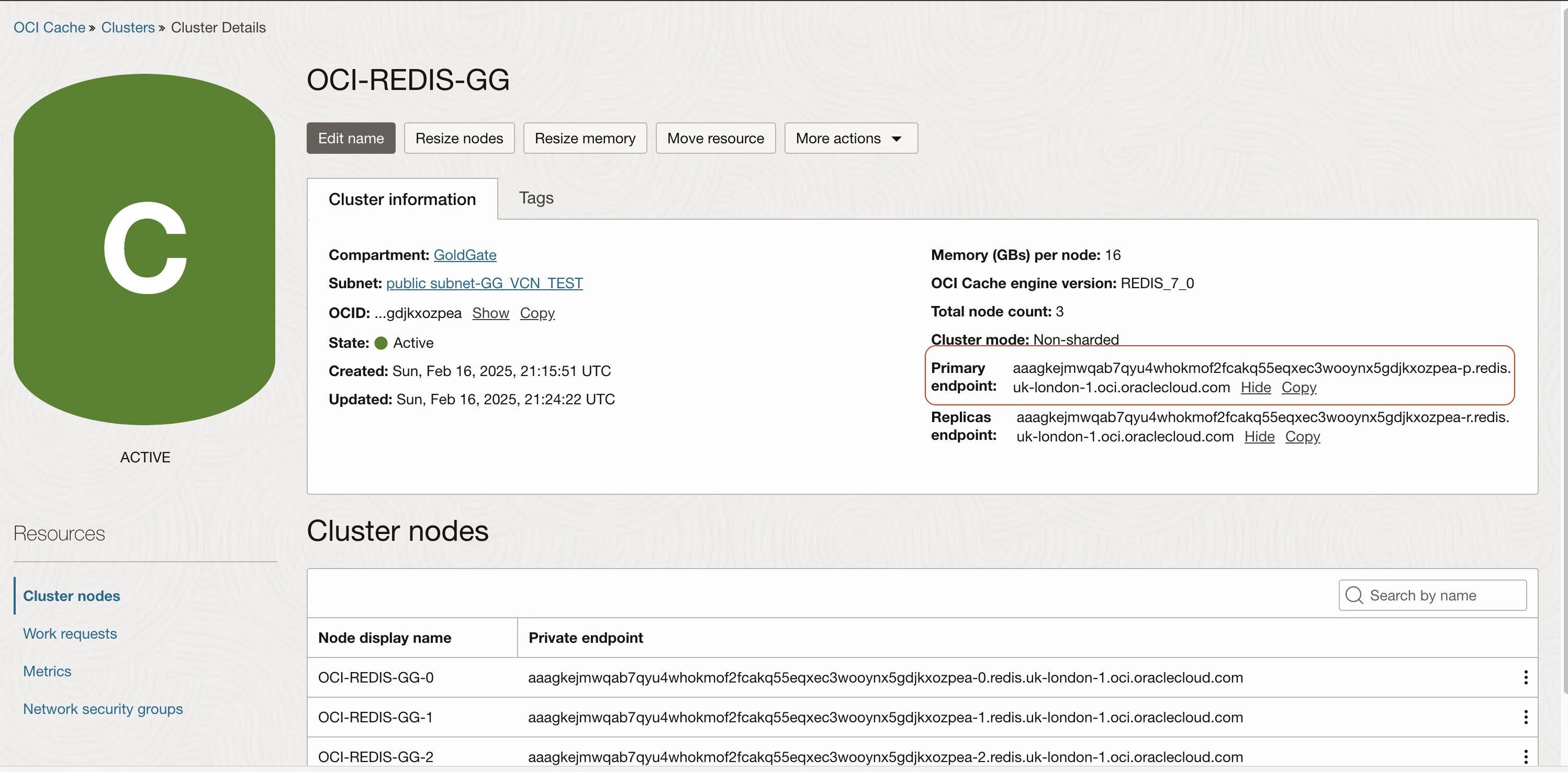
Task: Open the actions menu for OCI-REDIS-GG-1
Action: (1526, 717)
